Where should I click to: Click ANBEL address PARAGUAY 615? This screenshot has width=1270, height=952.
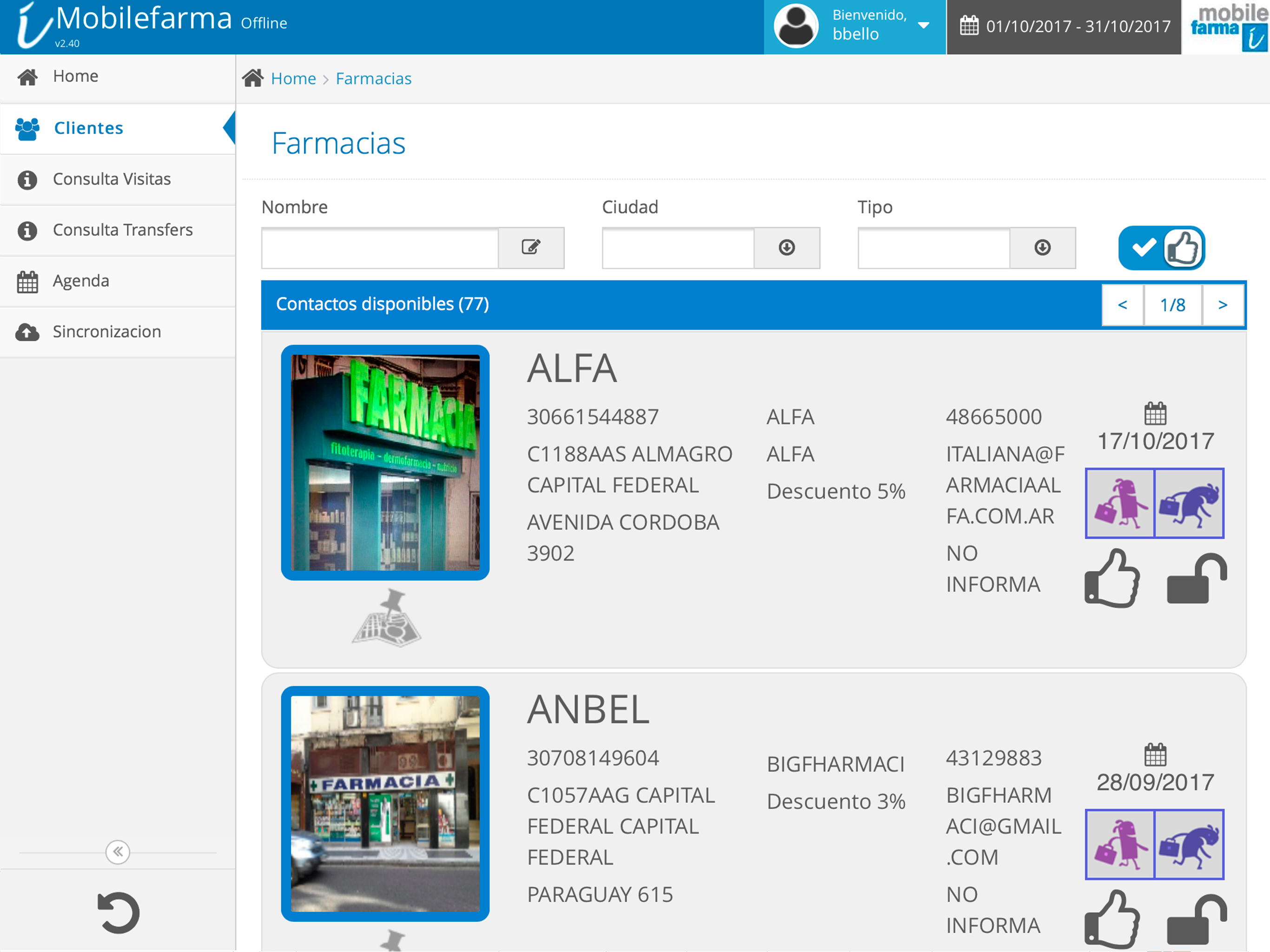point(600,894)
